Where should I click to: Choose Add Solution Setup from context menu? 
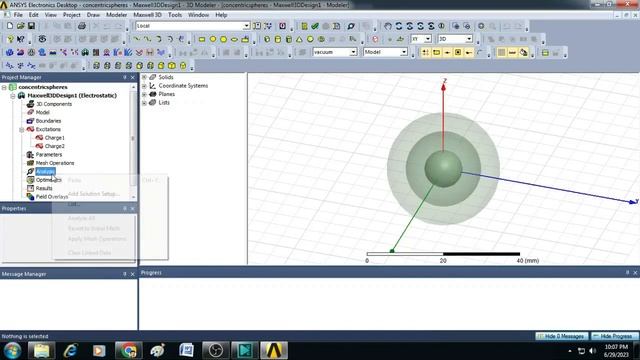94,194
